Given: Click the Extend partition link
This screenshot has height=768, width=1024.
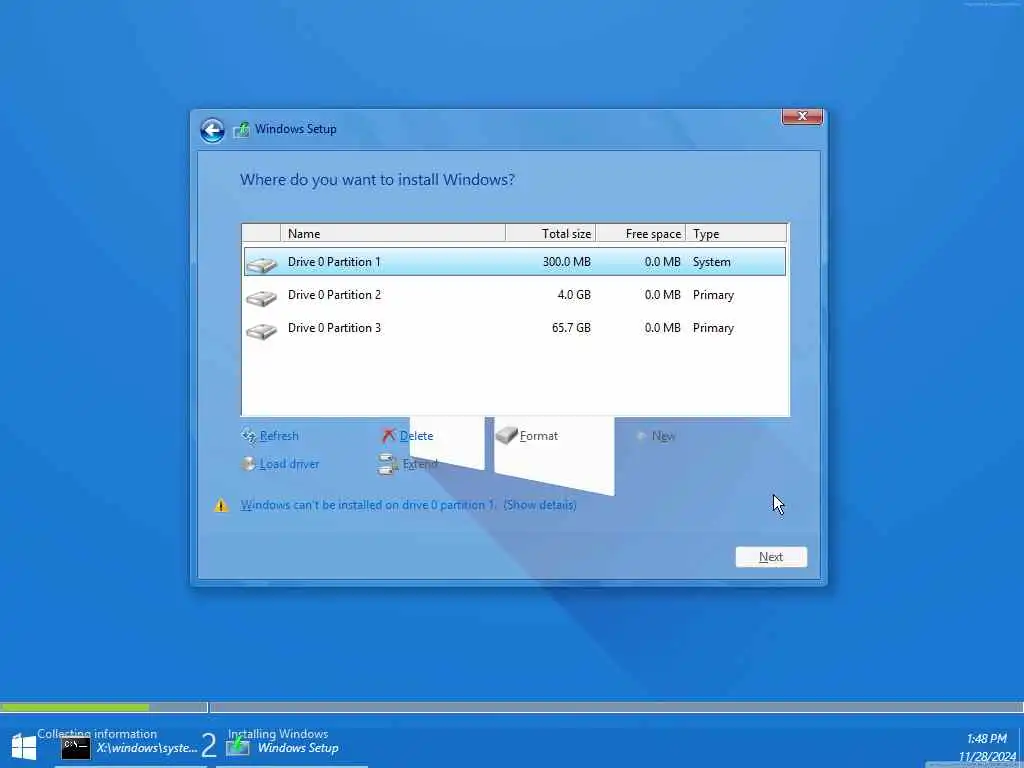Looking at the screenshot, I should click(420, 464).
